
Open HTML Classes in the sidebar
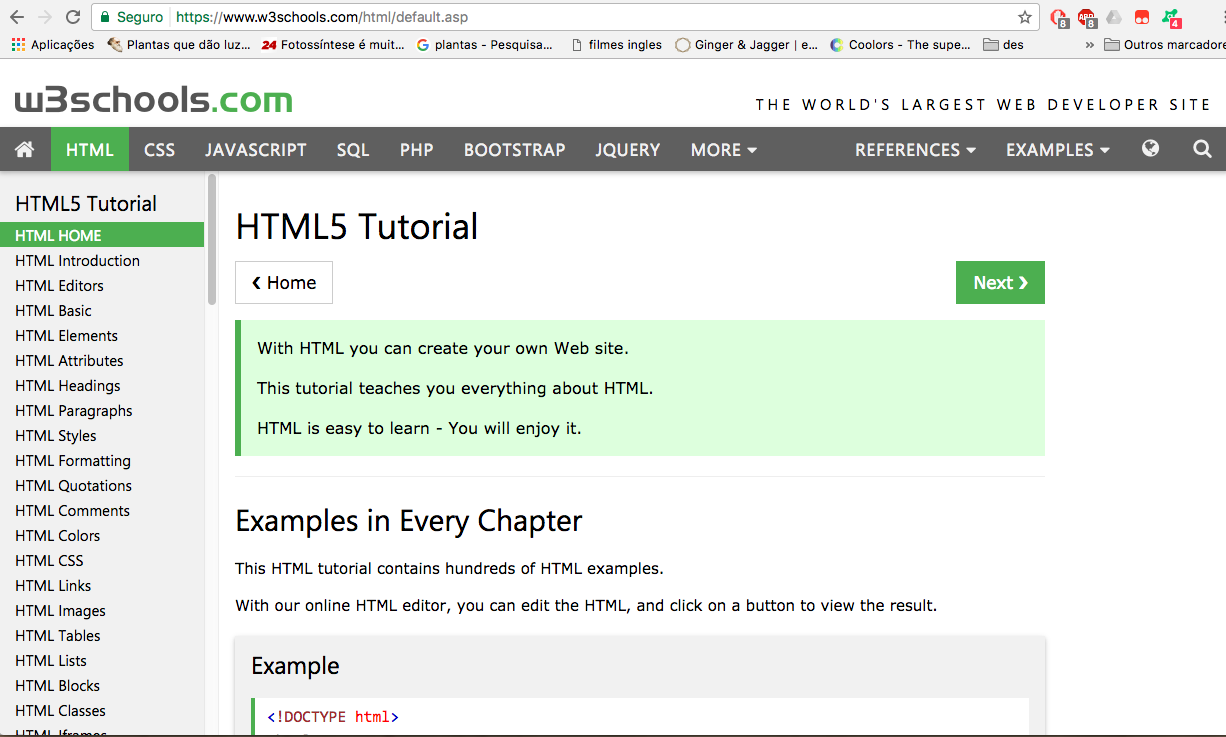coord(102,710)
